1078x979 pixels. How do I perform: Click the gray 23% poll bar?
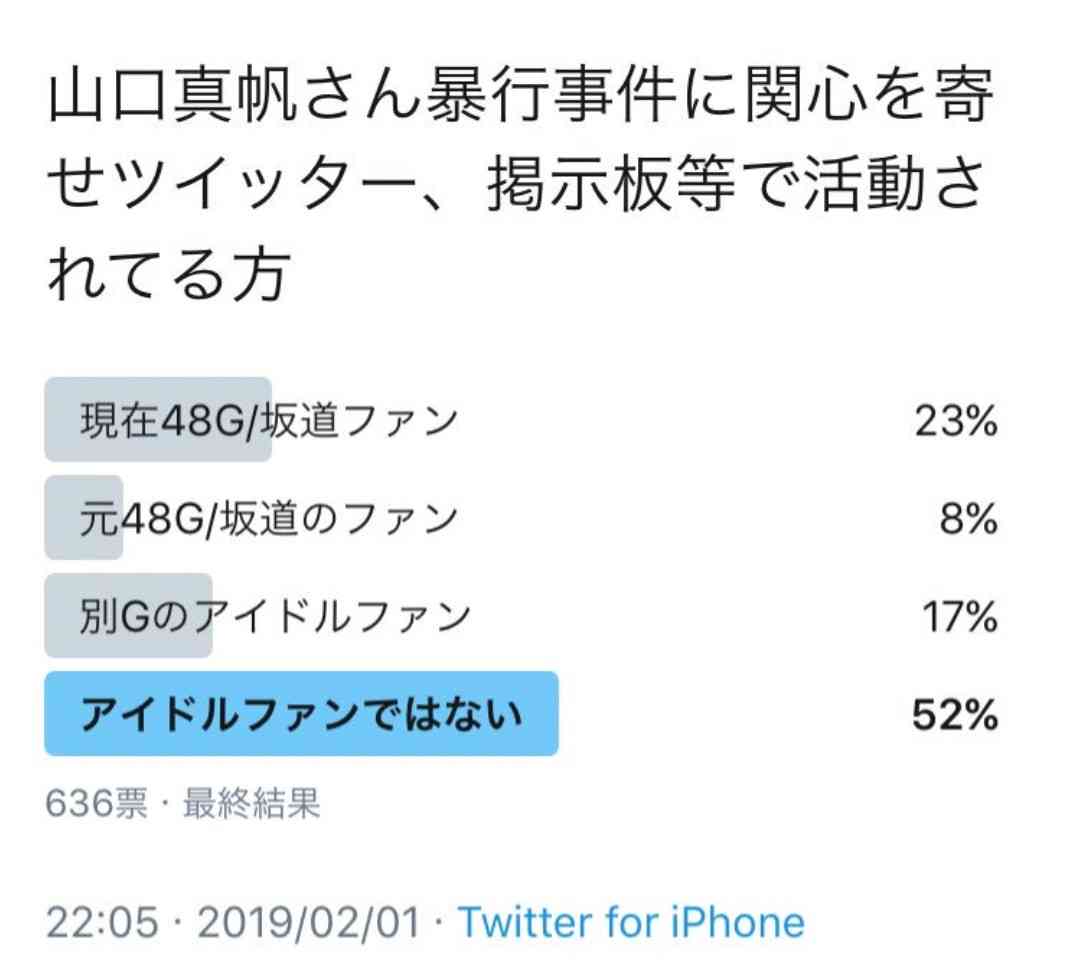coord(158,419)
